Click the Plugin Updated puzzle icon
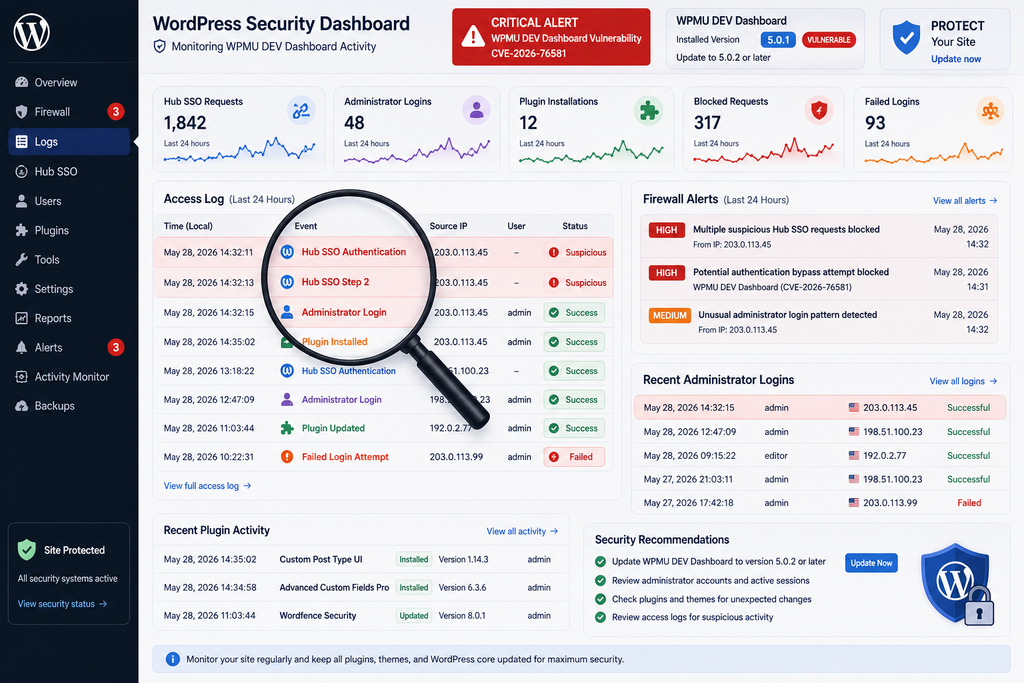The width and height of the screenshot is (1024, 683). 287,428
